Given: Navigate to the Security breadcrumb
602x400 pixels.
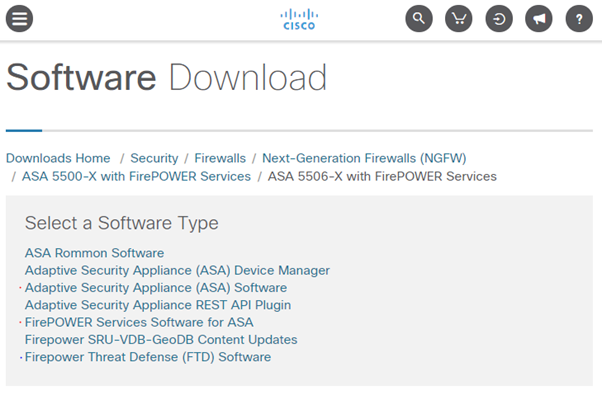Looking at the screenshot, I should point(154,158).
